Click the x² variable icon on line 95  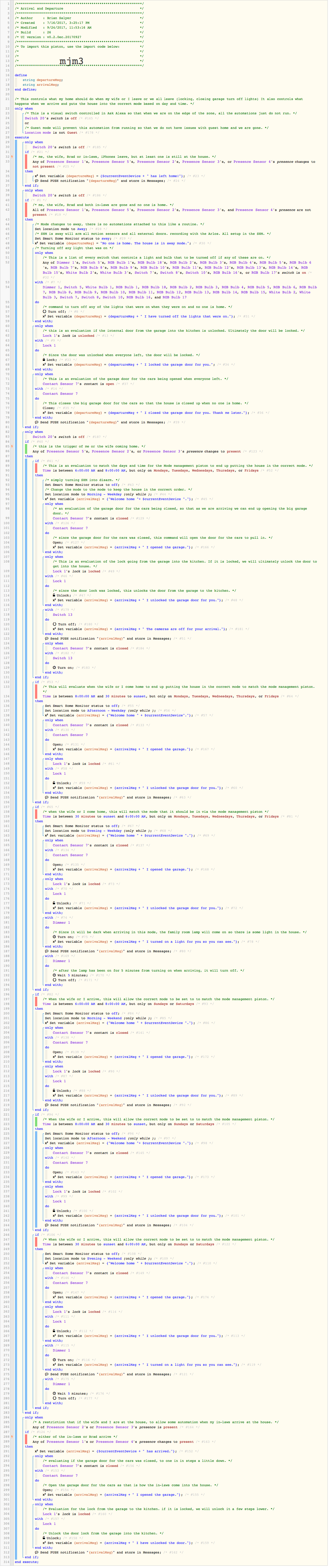coord(46,499)
